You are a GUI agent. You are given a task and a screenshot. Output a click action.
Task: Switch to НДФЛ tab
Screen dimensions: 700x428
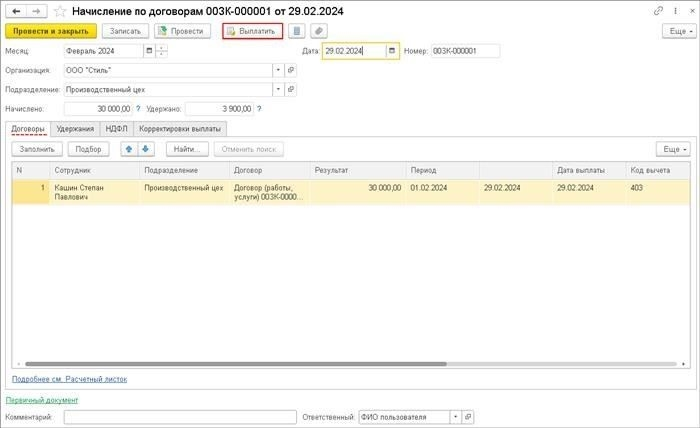(117, 129)
